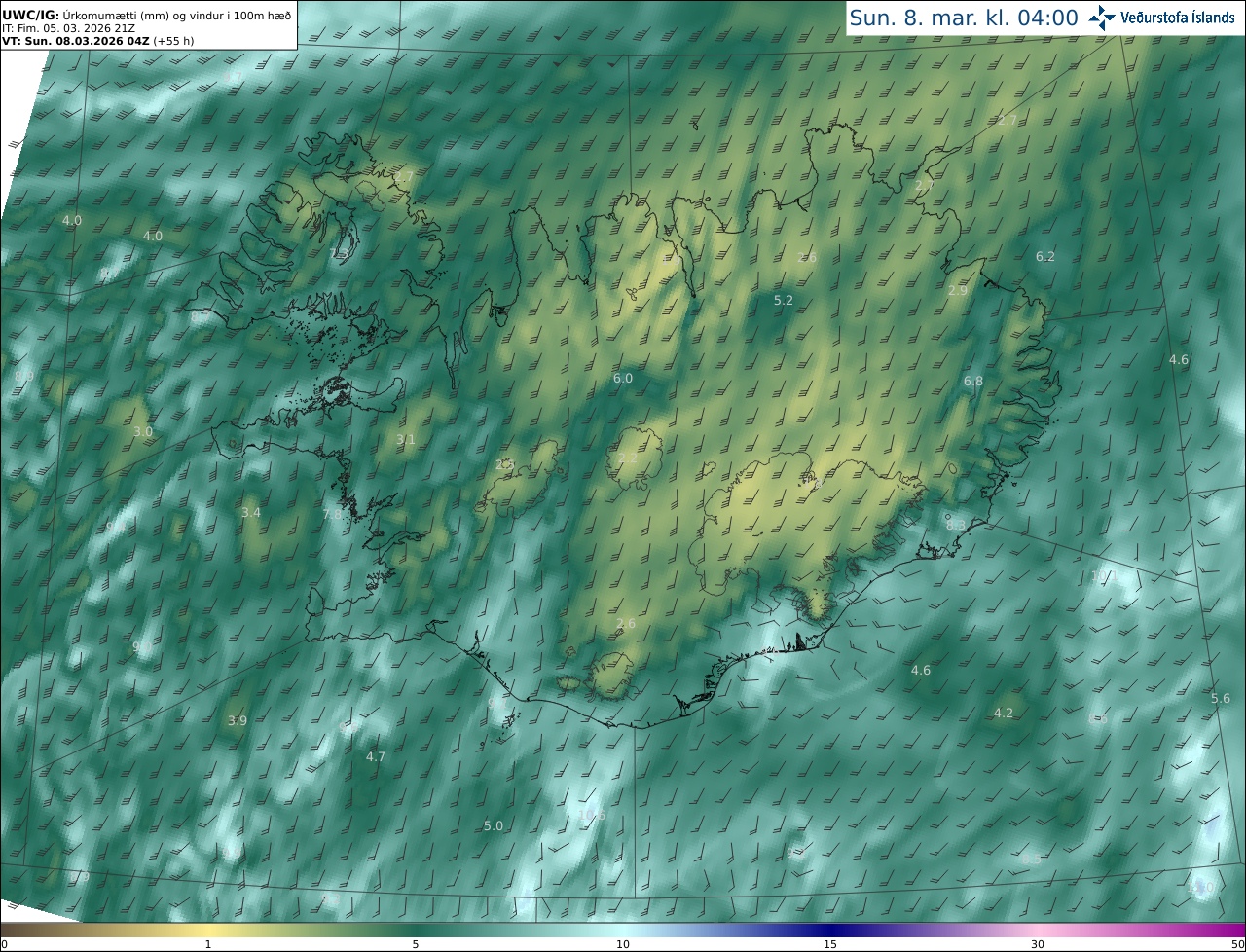Click the 4.2 value on the map
Viewport: 1246px width, 952px height.
(x=1004, y=714)
